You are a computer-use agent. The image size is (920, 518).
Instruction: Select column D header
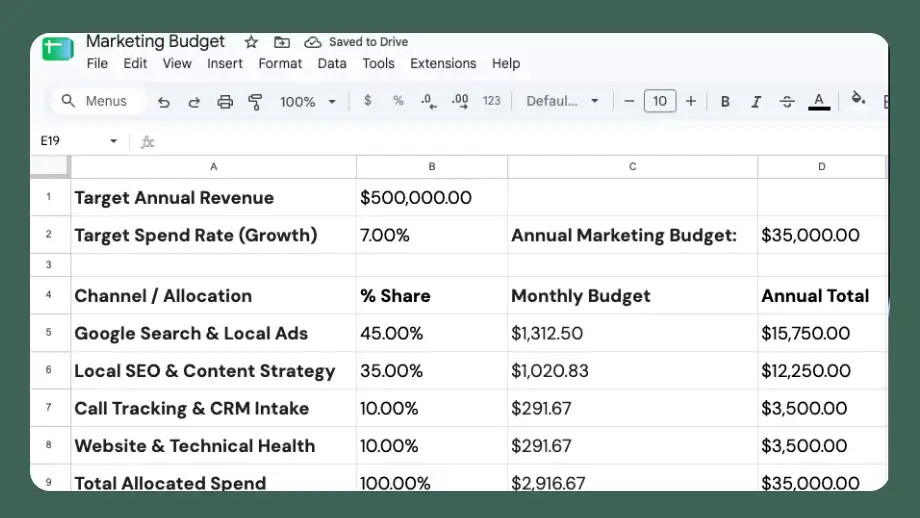click(x=822, y=167)
